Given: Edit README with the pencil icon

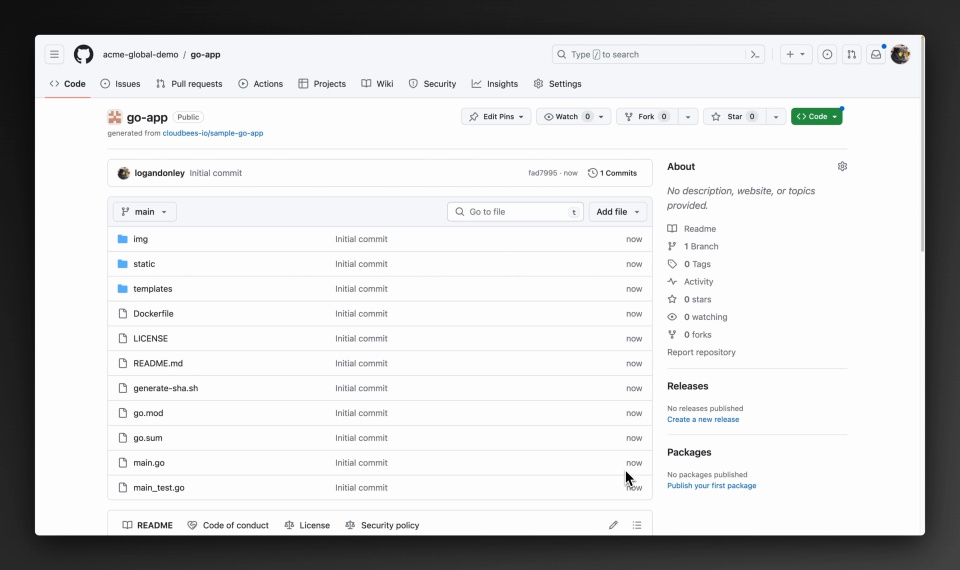Looking at the screenshot, I should tap(613, 525).
